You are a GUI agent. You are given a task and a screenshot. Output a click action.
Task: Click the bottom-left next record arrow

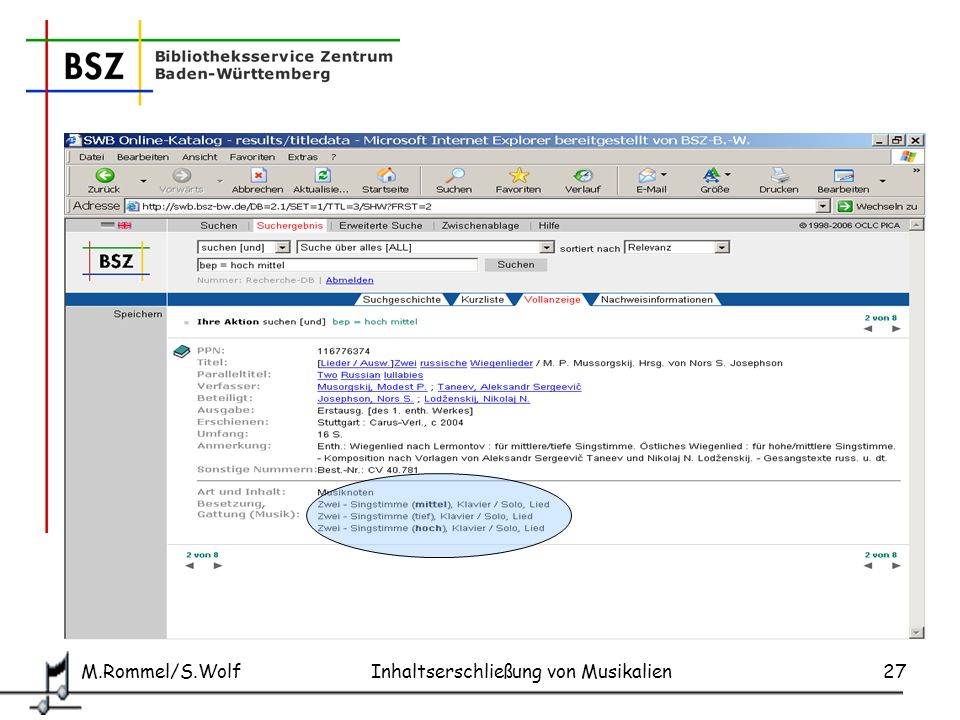click(x=217, y=566)
